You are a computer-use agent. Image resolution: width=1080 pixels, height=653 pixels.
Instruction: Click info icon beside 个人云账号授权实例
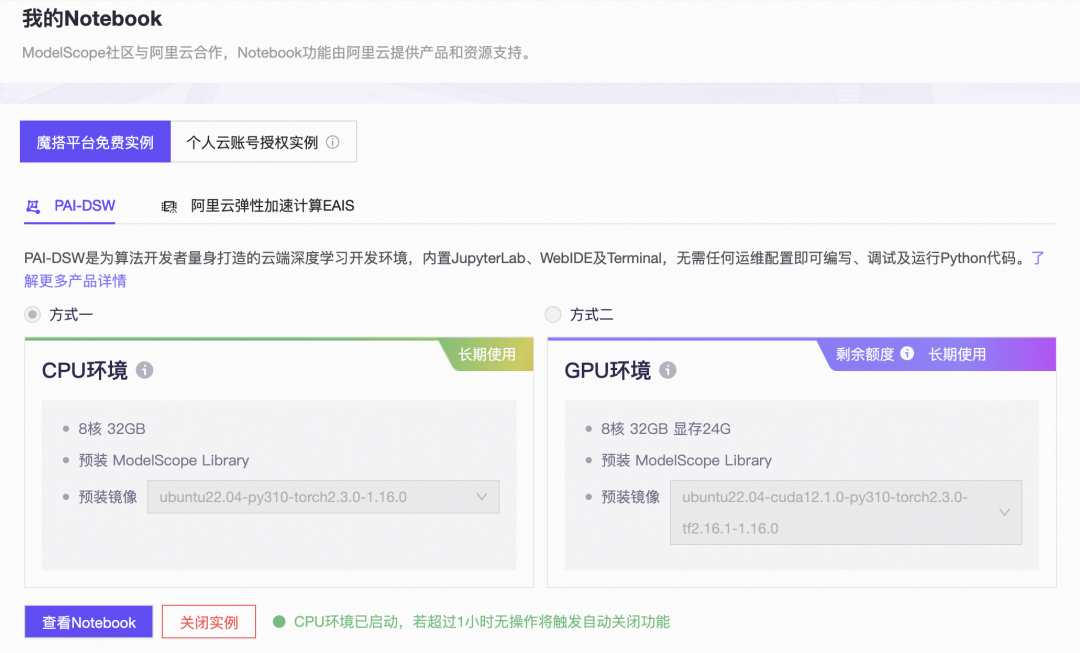pos(333,142)
